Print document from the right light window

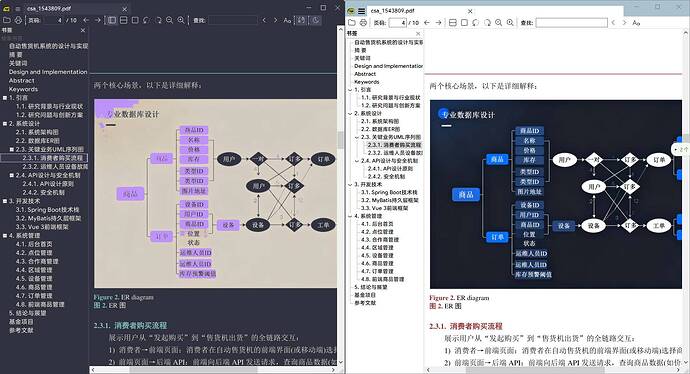[363, 22]
